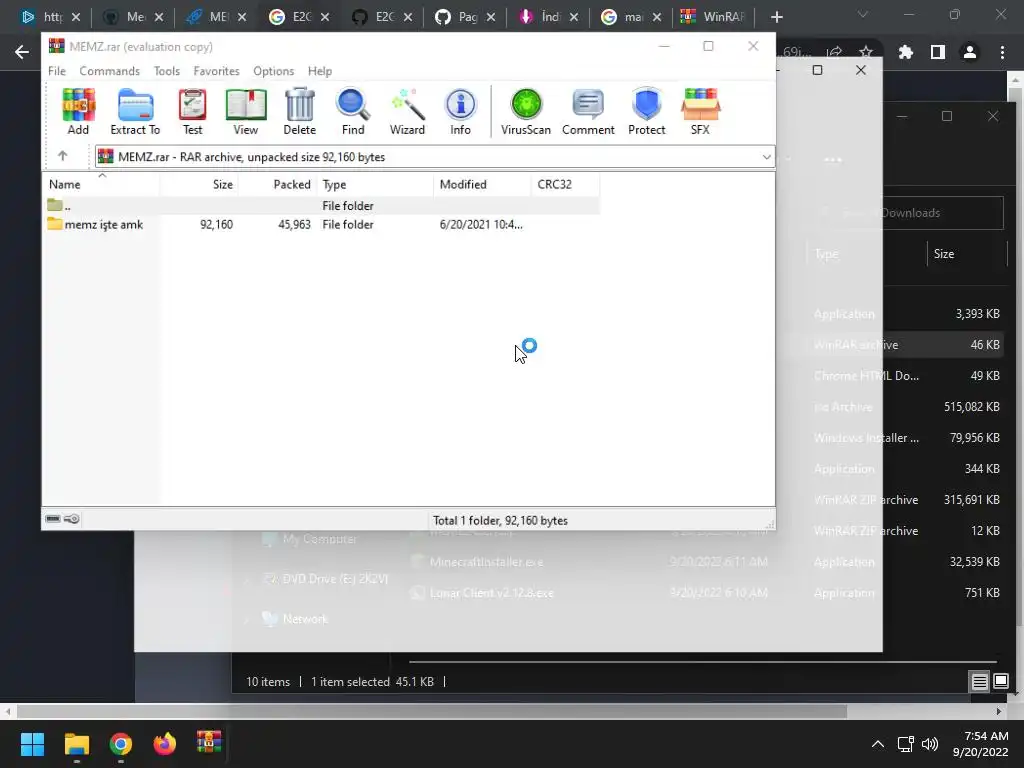Select MinecraftInstaller.exe in Explorer

tap(486, 562)
